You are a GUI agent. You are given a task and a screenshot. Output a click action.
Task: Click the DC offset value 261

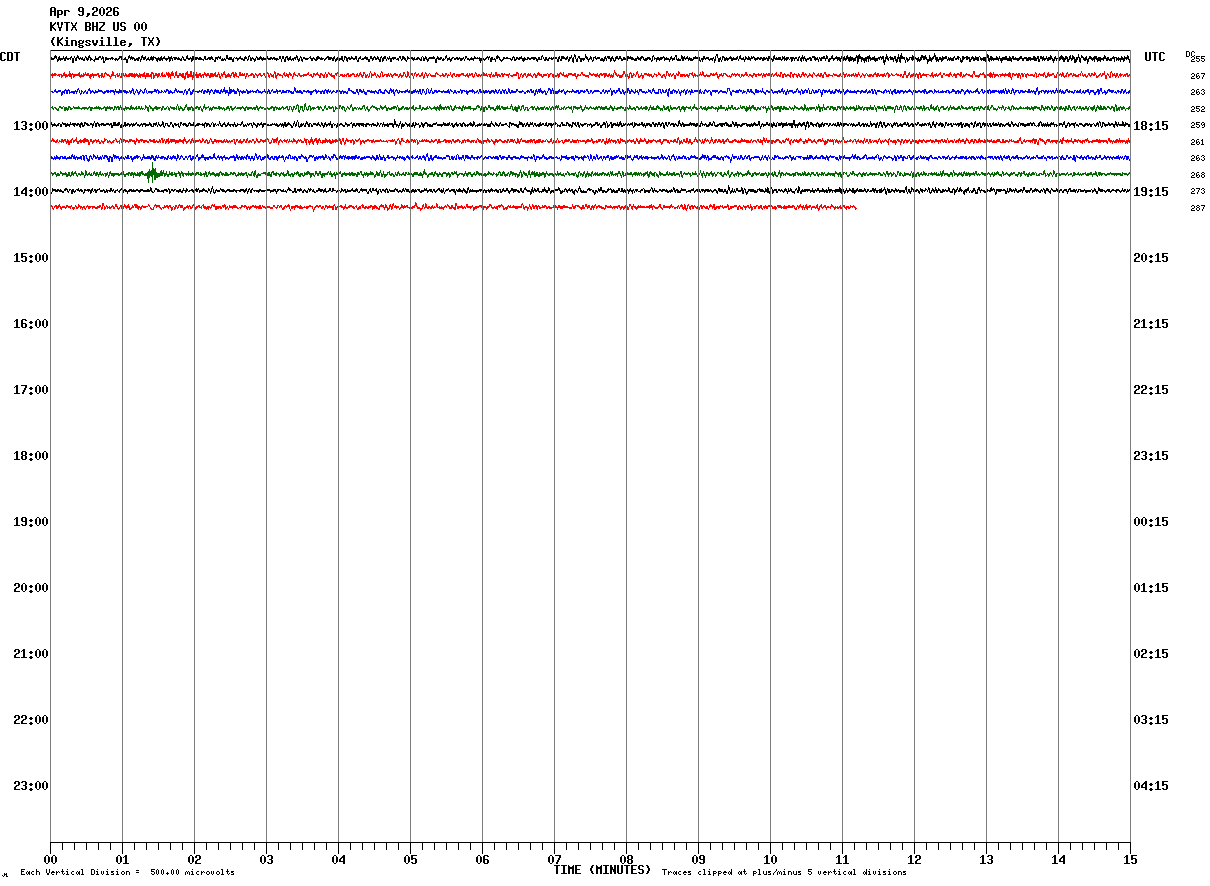tap(1198, 142)
